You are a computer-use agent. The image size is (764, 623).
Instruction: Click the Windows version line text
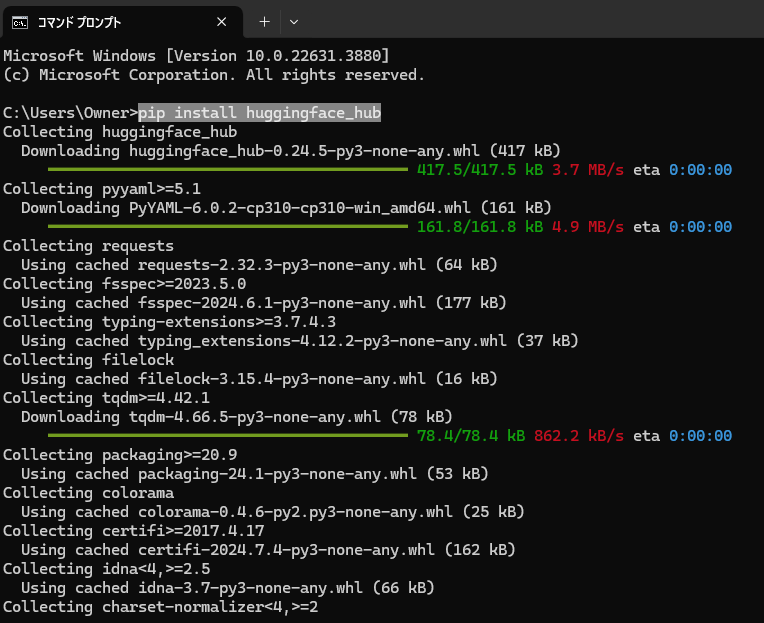(x=196, y=56)
